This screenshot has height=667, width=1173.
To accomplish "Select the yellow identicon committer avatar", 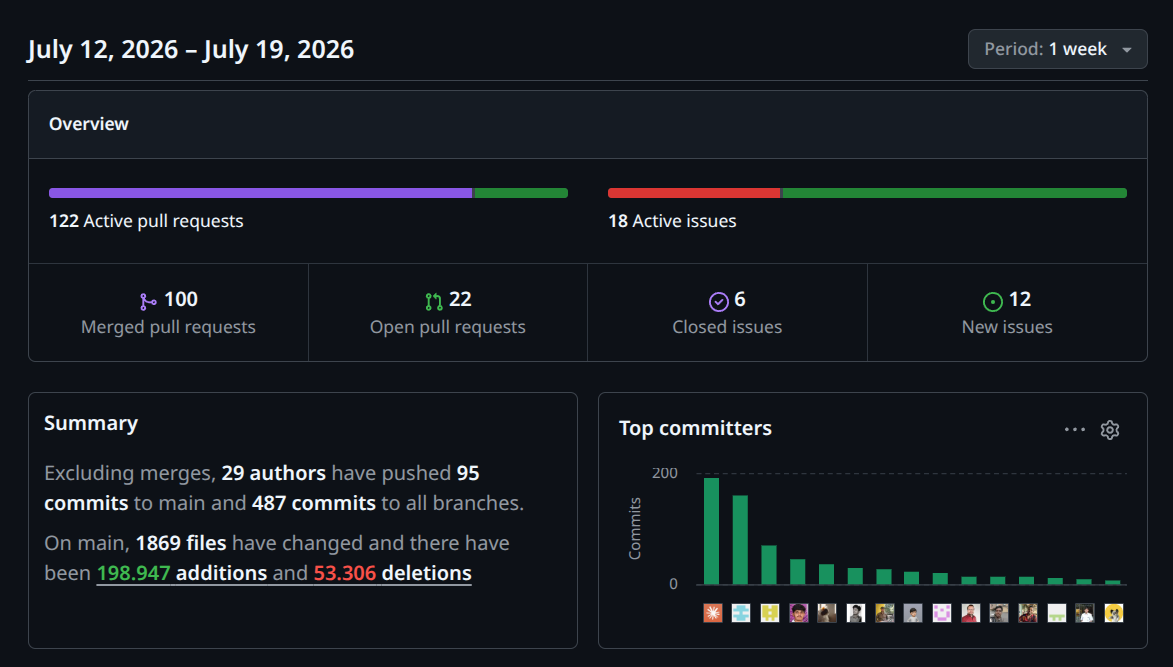I will tap(770, 613).
